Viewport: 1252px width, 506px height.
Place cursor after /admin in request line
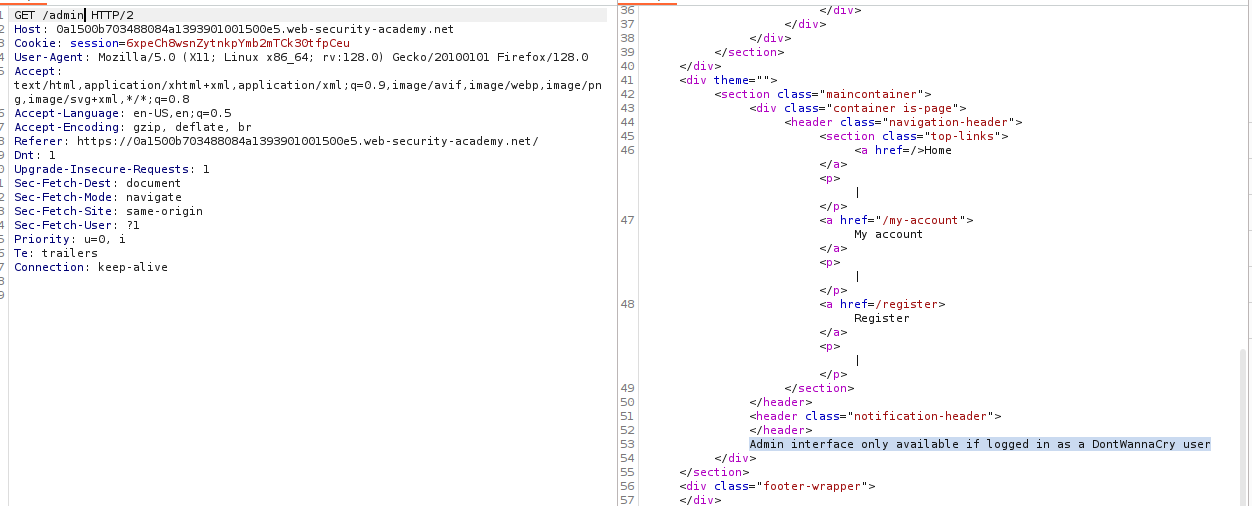85,15
